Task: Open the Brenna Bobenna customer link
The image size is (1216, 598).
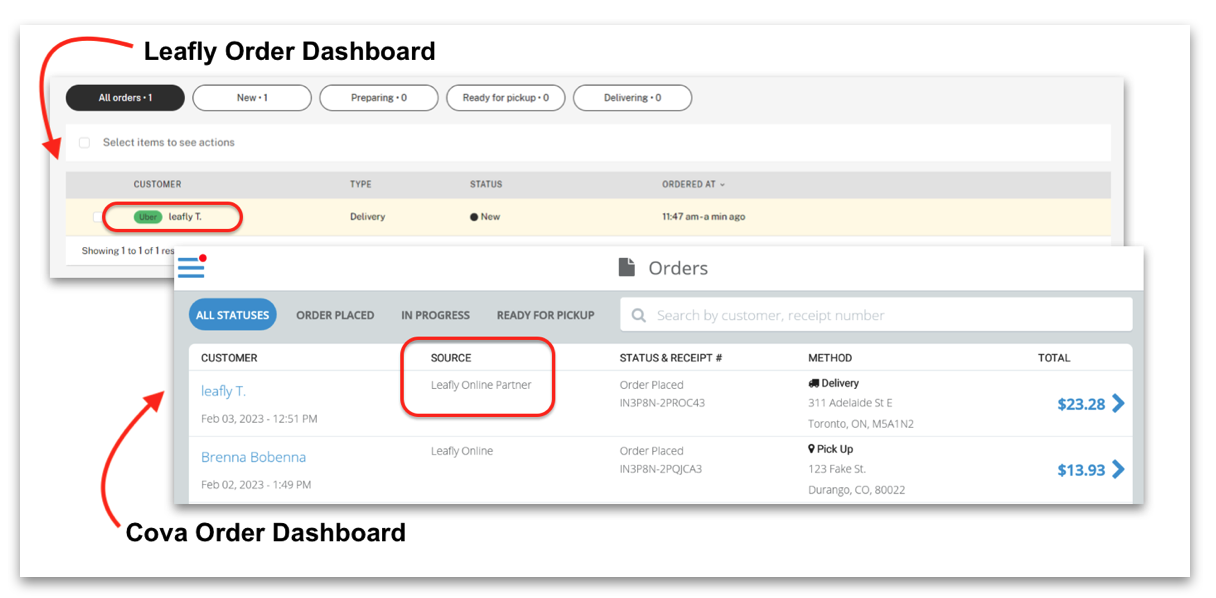Action: point(253,457)
